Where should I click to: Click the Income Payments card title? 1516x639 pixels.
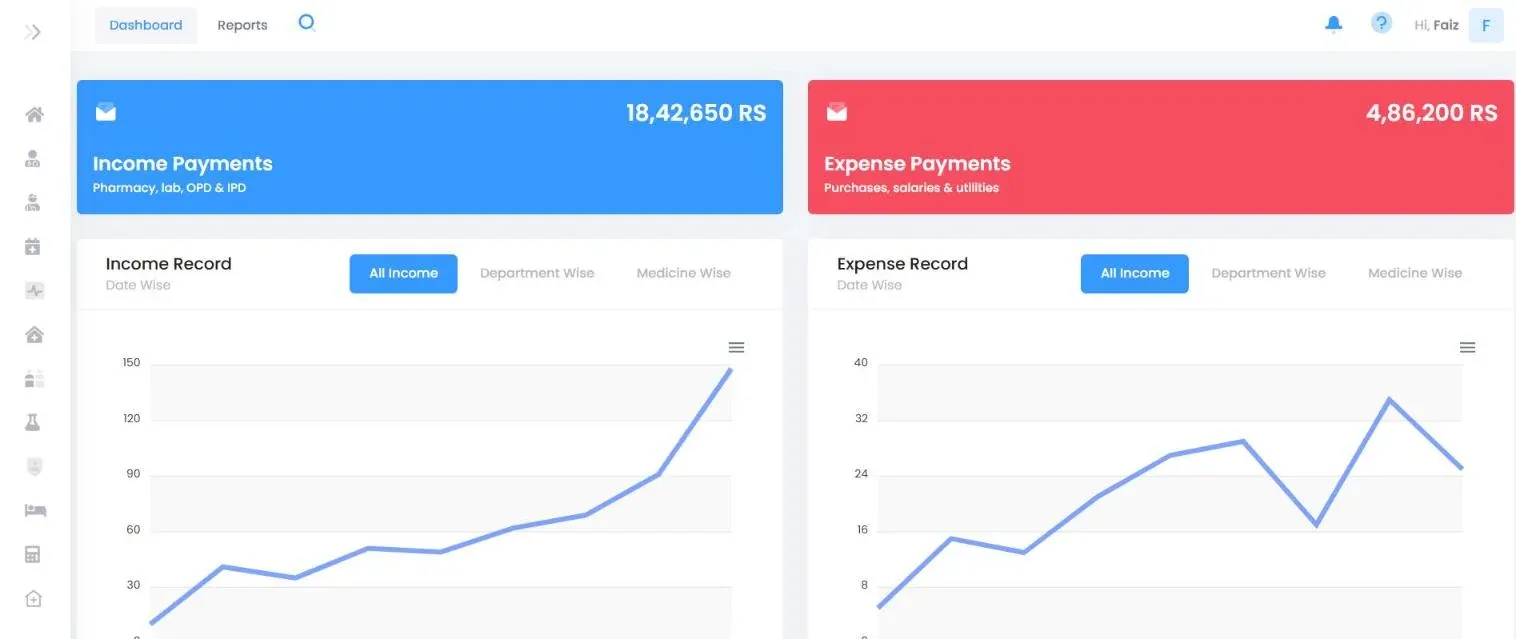coord(182,164)
